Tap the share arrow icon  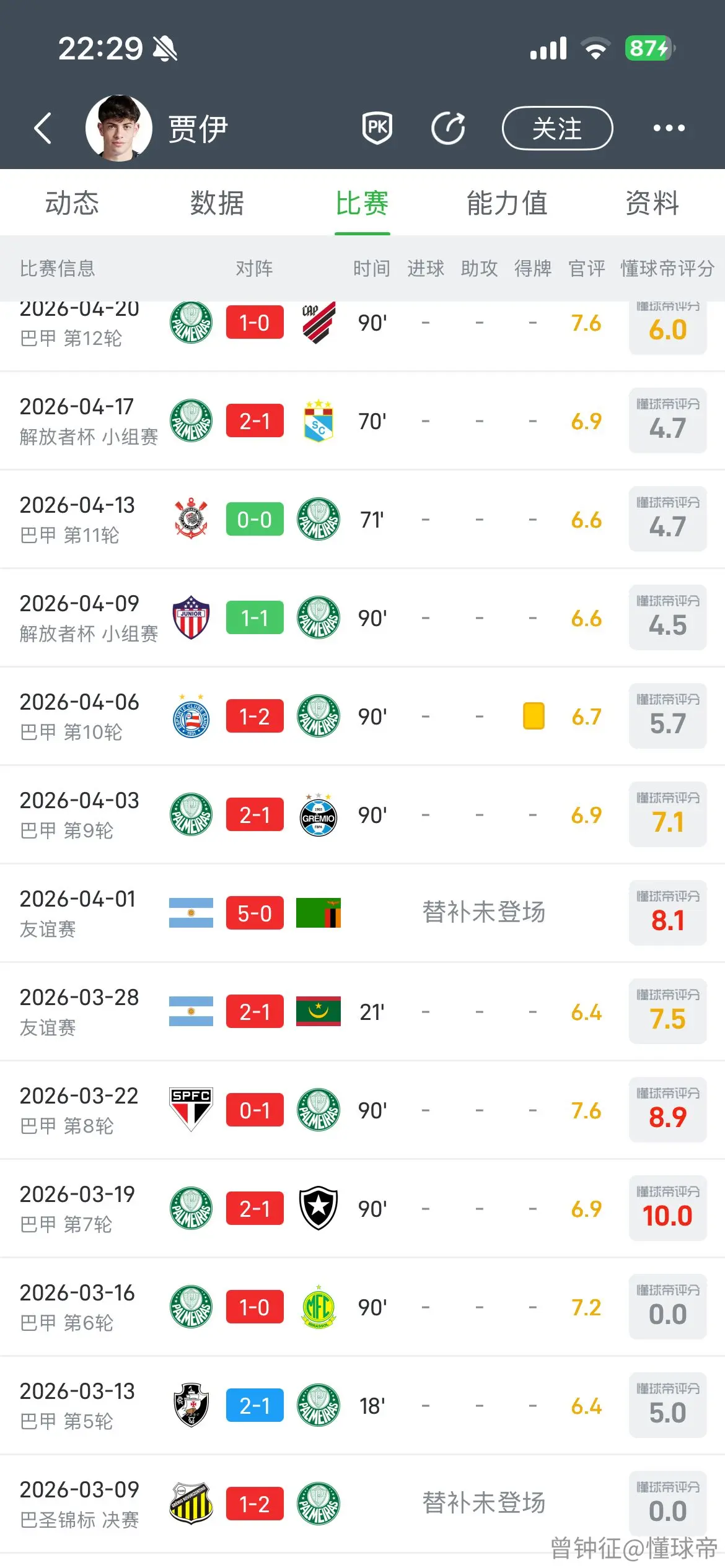coord(448,128)
